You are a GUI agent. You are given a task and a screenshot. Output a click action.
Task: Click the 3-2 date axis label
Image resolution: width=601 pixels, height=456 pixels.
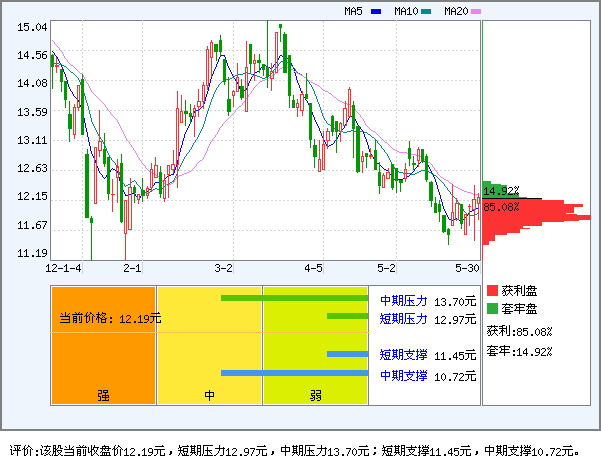point(224,269)
